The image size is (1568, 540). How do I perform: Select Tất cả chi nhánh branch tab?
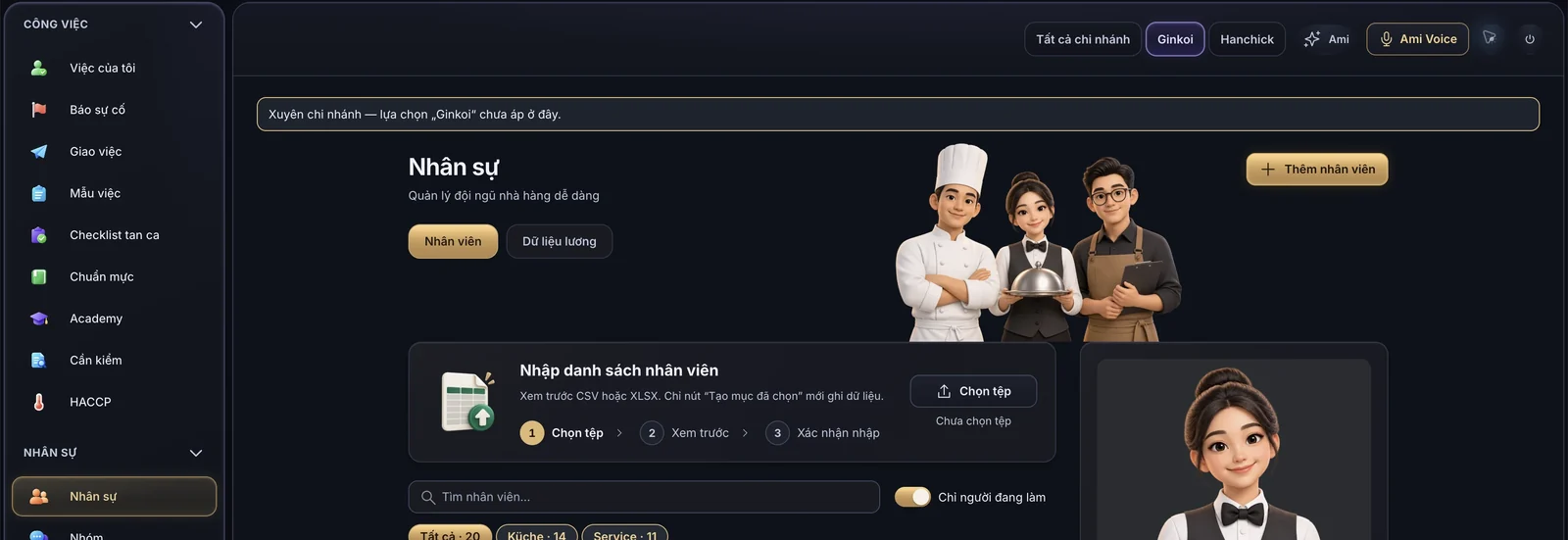point(1083,39)
